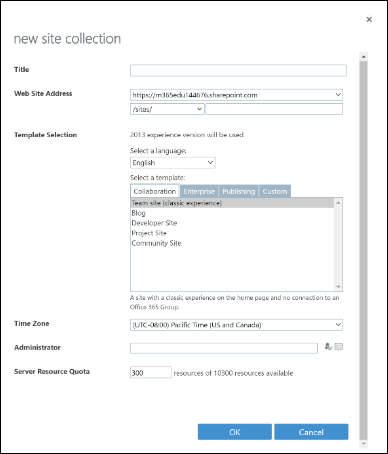Select Team site (classic experience) template
The width and height of the screenshot is (388, 454).
click(232, 203)
